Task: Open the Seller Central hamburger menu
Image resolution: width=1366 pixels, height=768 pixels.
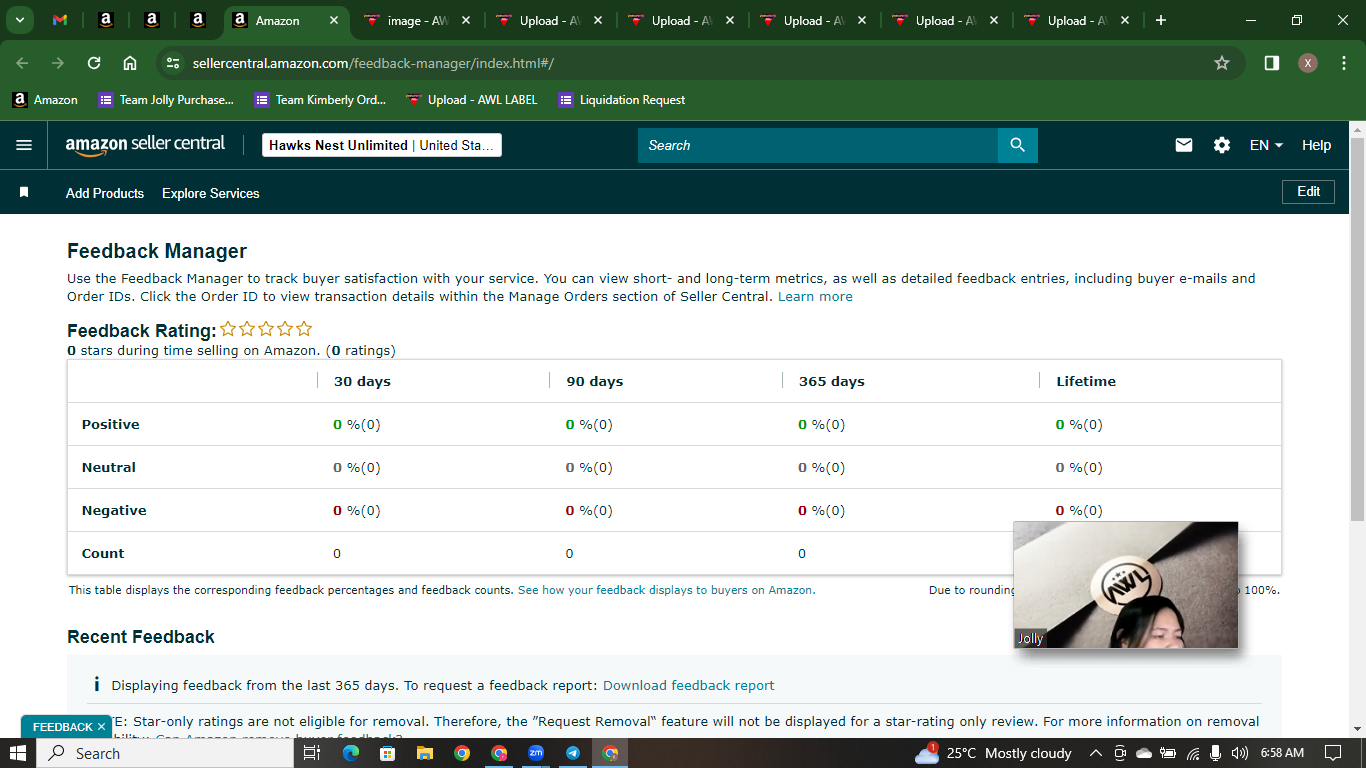Action: (24, 145)
